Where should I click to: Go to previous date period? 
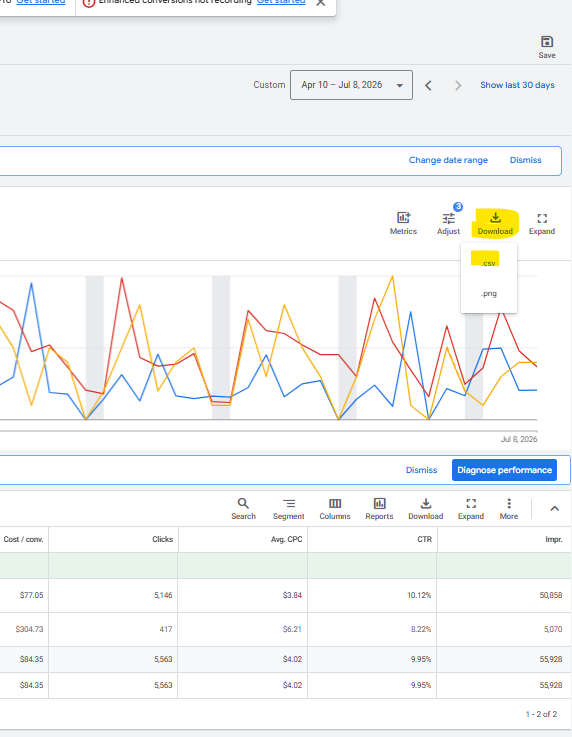pos(428,86)
